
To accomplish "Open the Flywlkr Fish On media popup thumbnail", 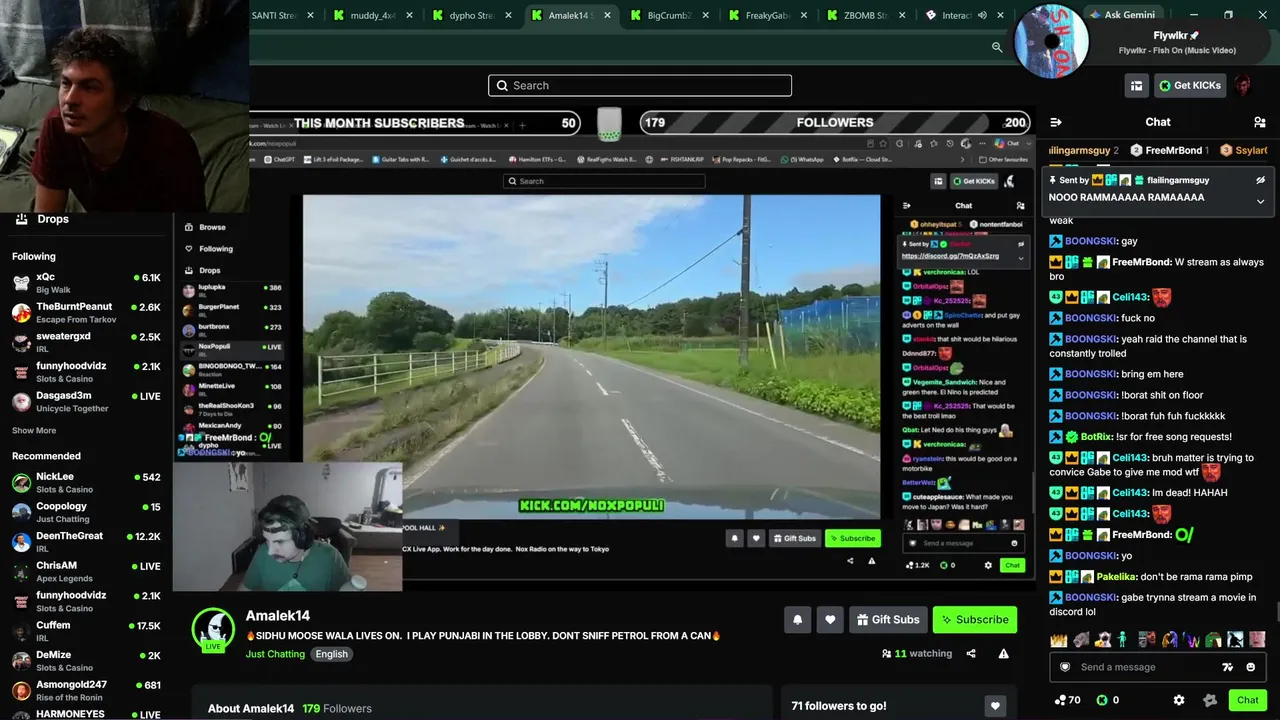I will 1051,41.
